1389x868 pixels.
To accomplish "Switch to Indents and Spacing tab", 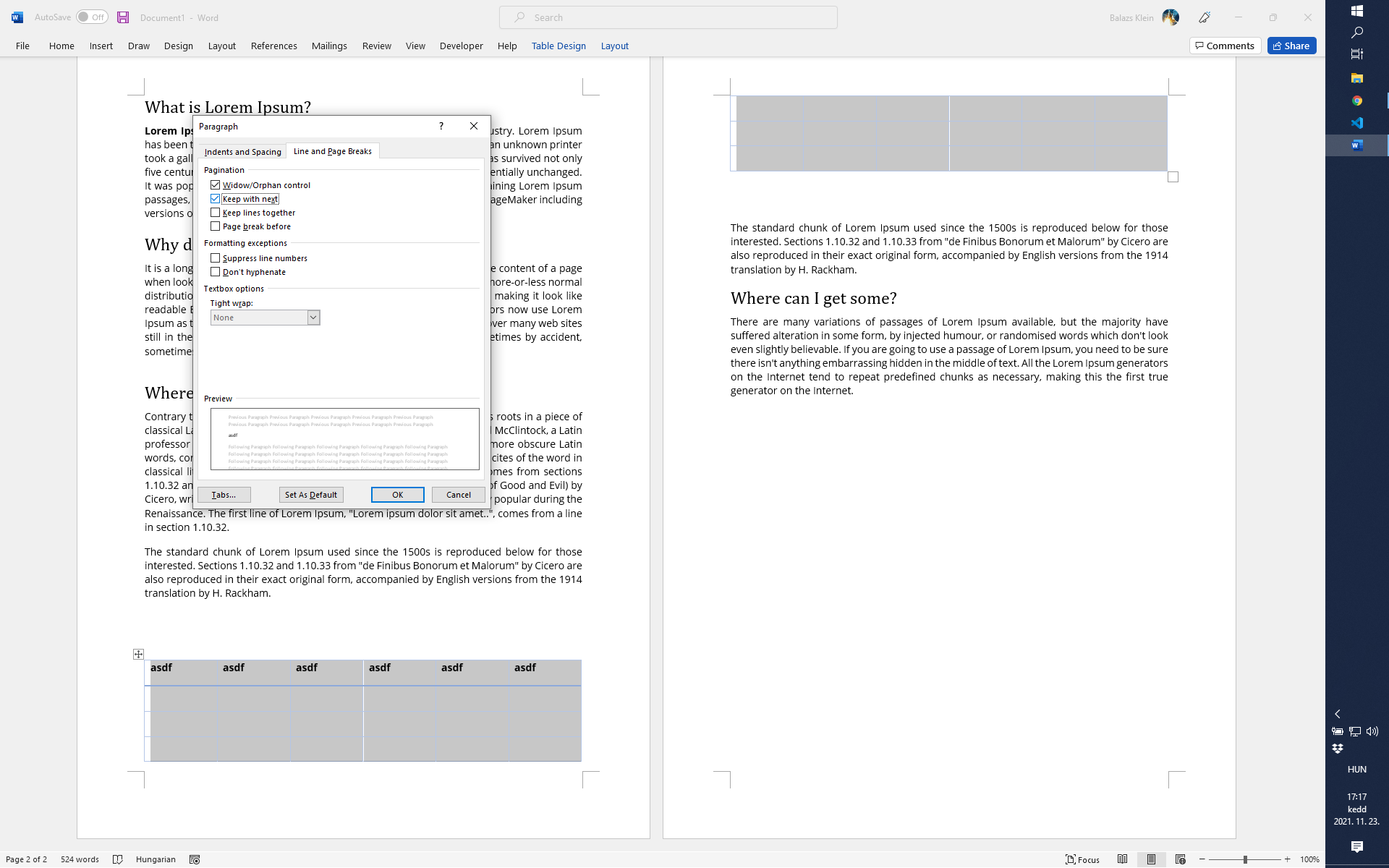I will (242, 151).
